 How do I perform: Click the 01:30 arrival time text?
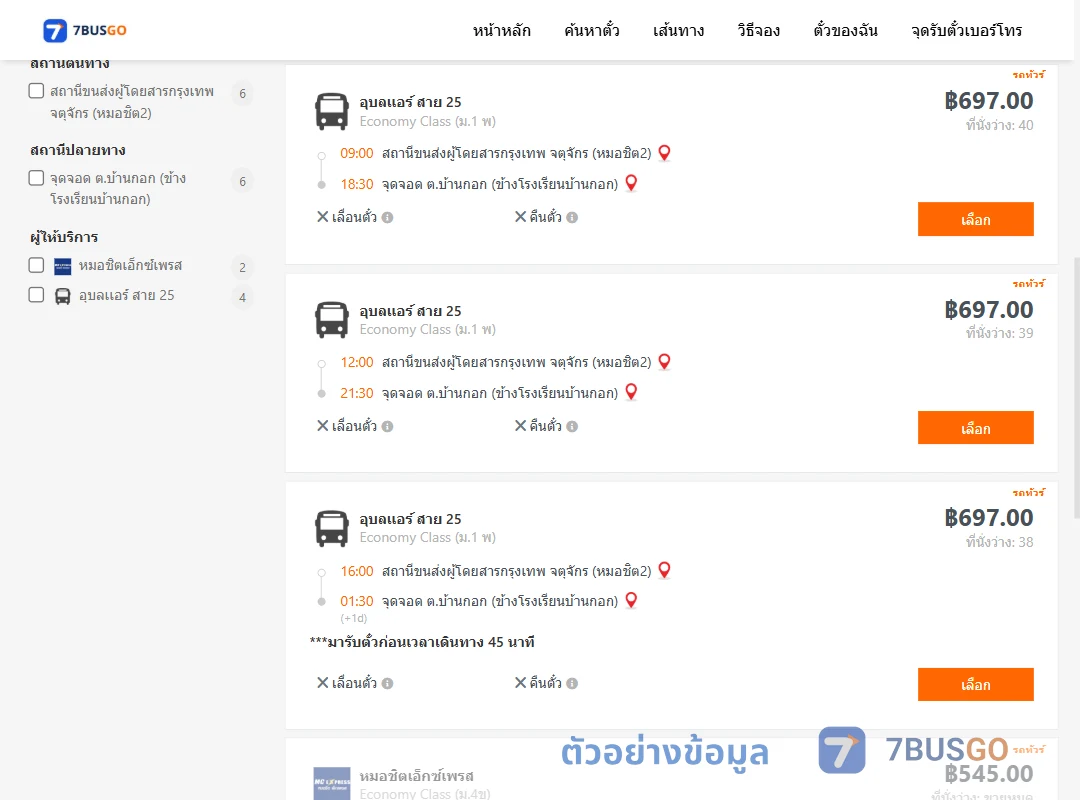pyautogui.click(x=357, y=602)
